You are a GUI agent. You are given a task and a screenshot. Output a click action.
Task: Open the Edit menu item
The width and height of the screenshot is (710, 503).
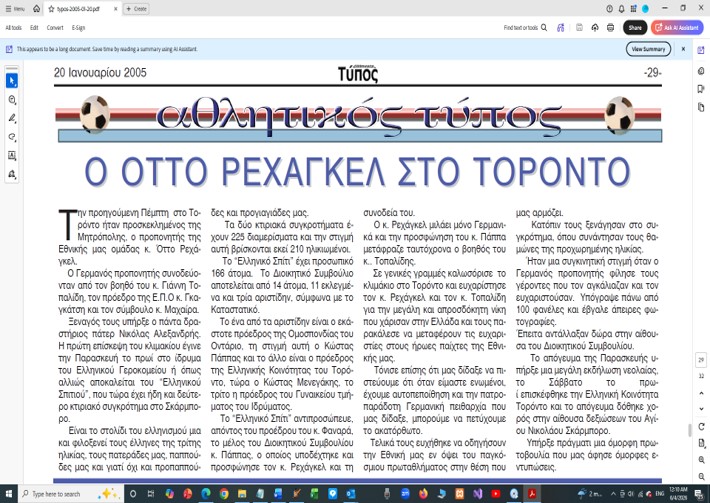tap(34, 28)
